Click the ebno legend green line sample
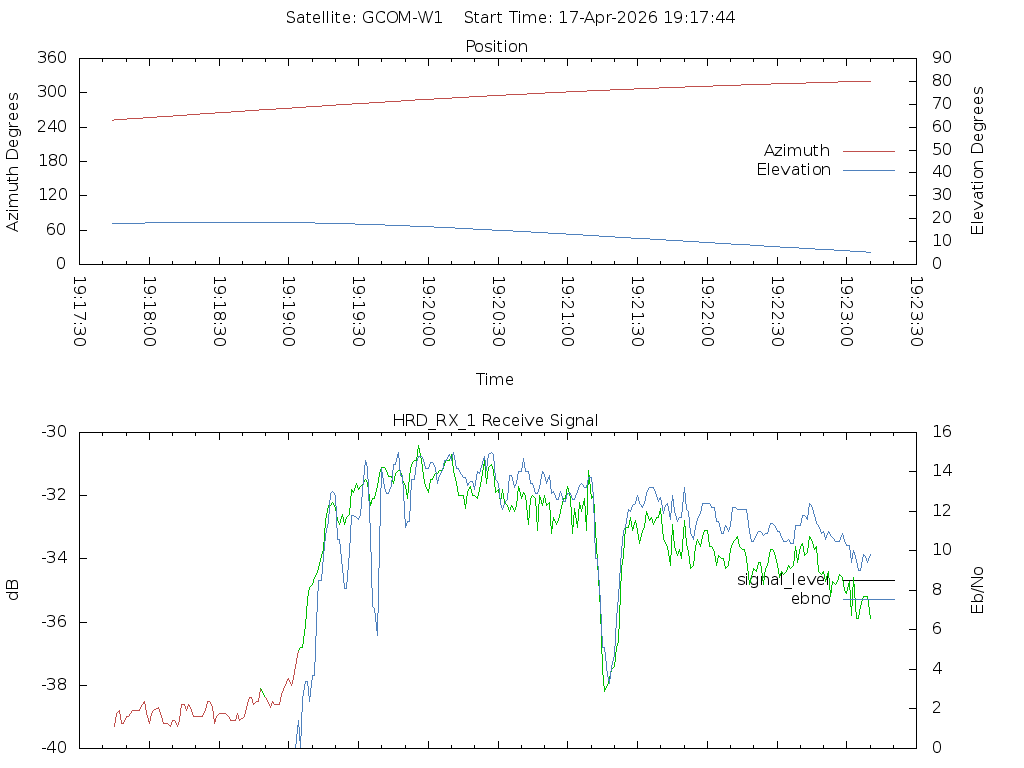The image size is (1024, 768). pos(868,599)
